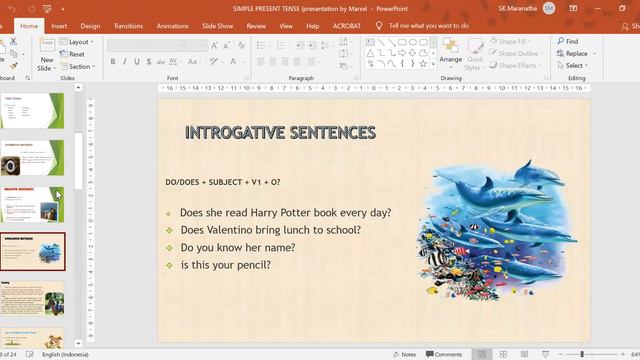Toggle Align Left paragraph alignment
640x360 pixels.
pos(260,62)
